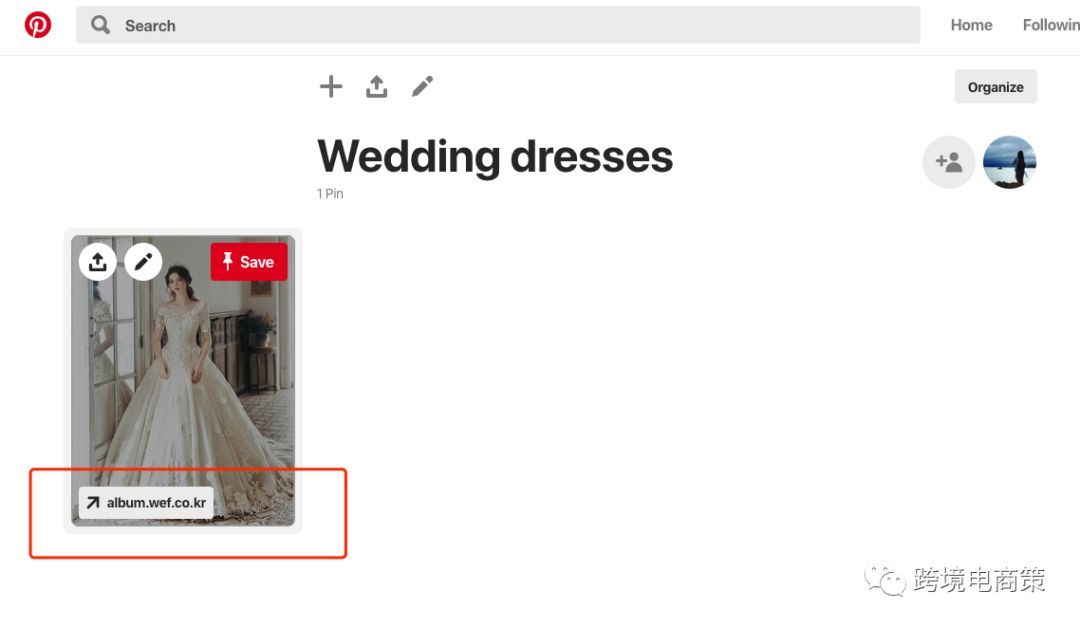The image size is (1080, 627).
Task: Add a pin with the plus icon
Action: coord(331,86)
